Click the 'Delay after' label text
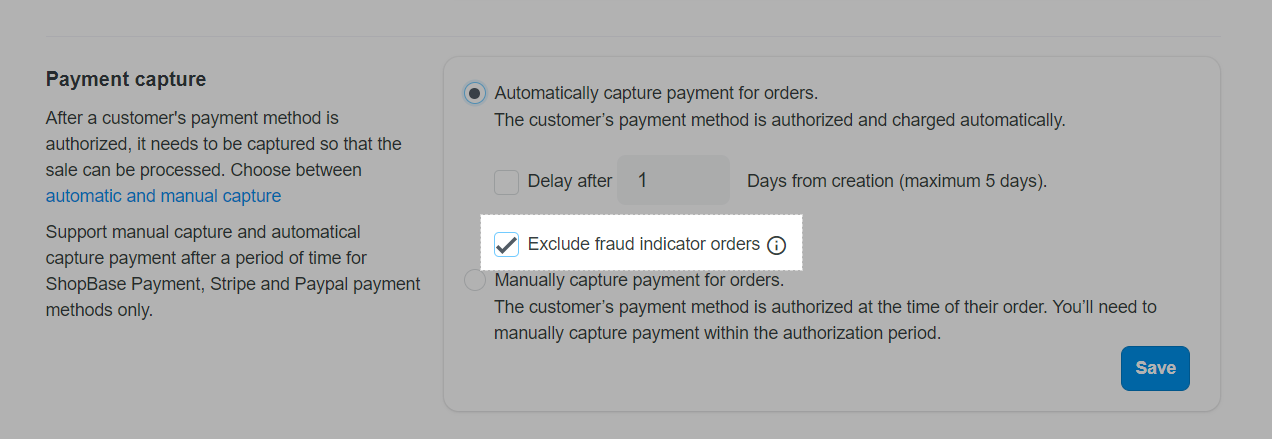The width and height of the screenshot is (1272, 439). [569, 181]
